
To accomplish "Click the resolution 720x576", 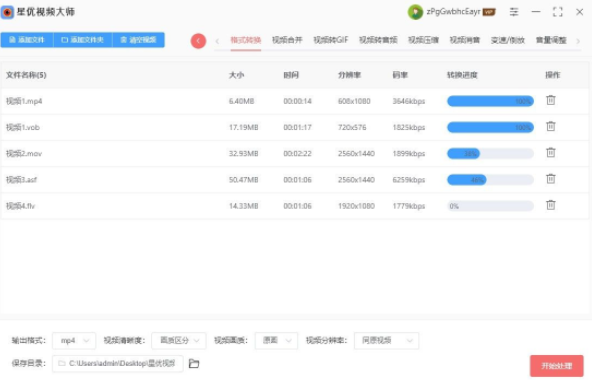I will pos(352,127).
